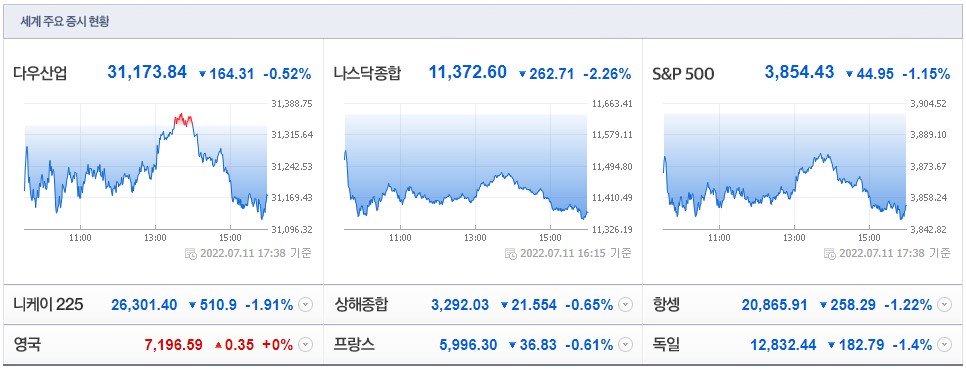
Task: Open the 다우산업 index title
Action: (40, 74)
